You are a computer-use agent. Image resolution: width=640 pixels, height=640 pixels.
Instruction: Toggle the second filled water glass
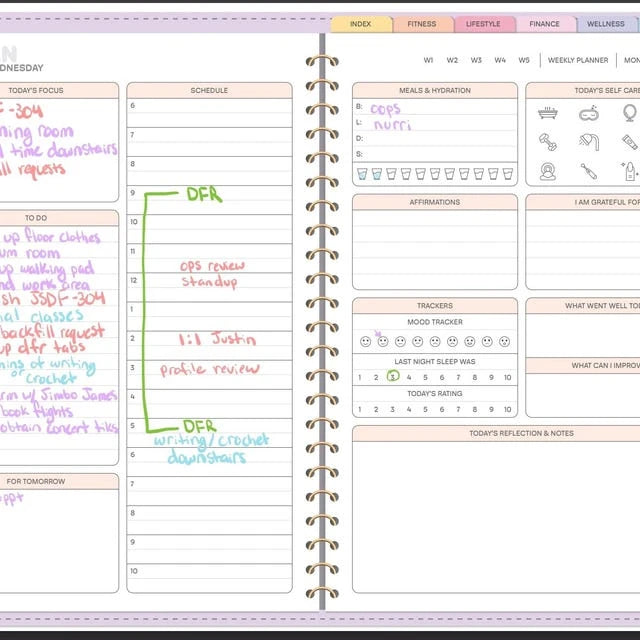(377, 174)
